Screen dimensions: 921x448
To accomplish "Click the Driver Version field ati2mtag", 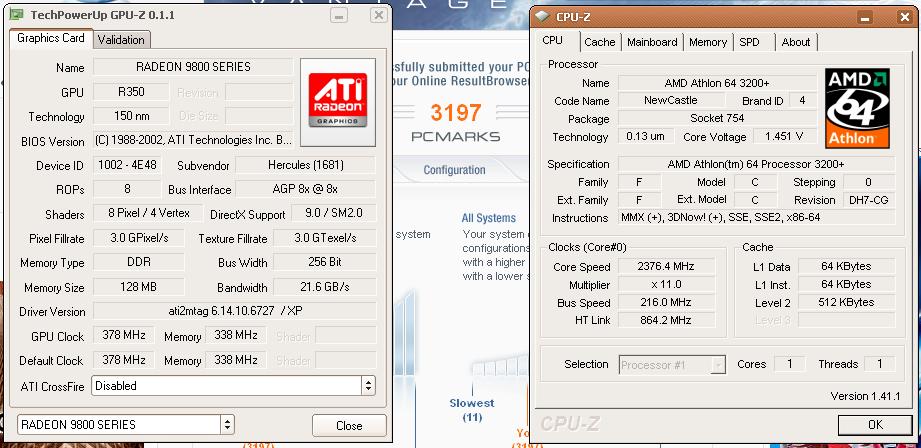I will [x=235, y=311].
